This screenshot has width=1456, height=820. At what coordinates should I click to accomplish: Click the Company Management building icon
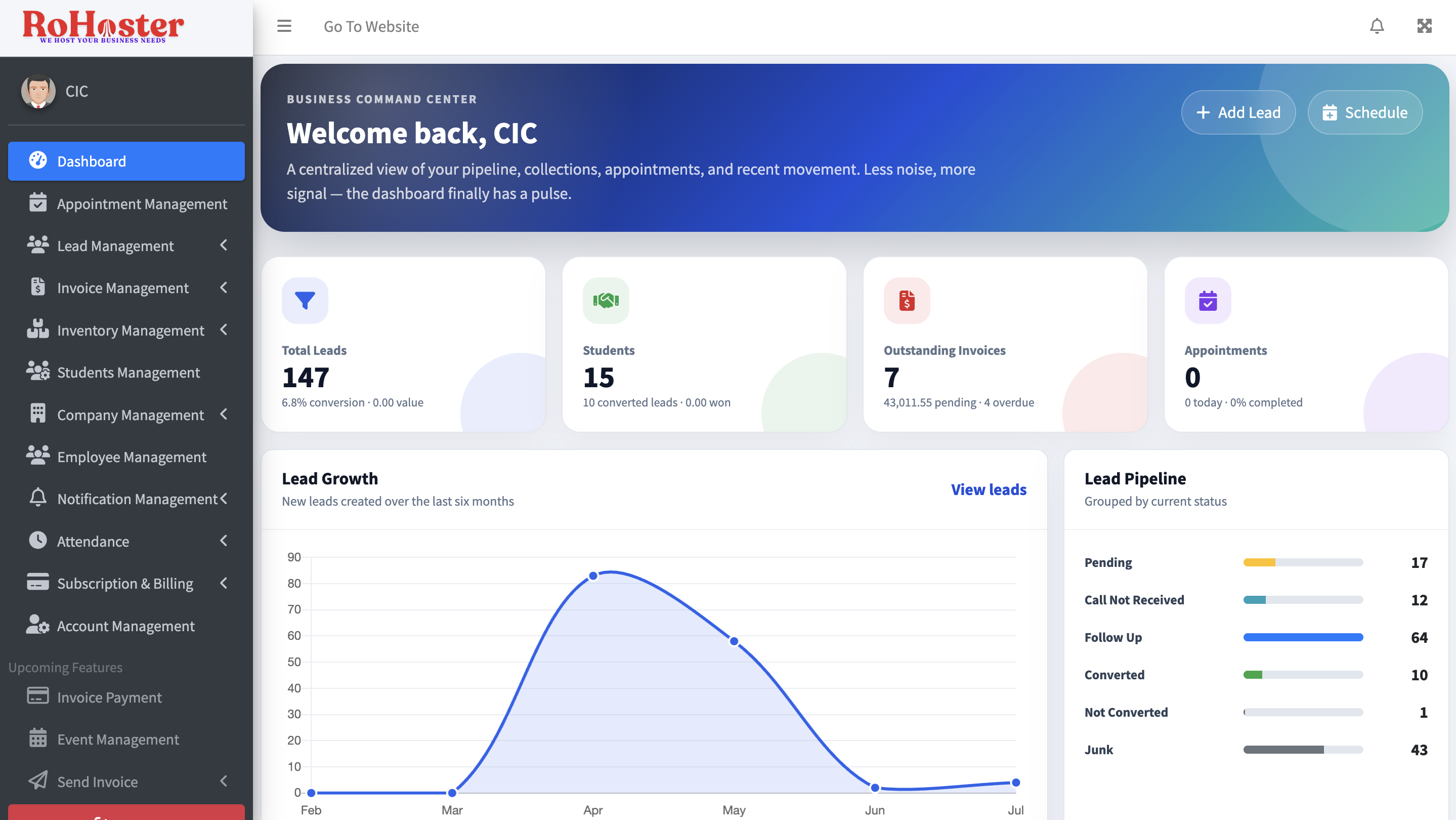coord(38,414)
